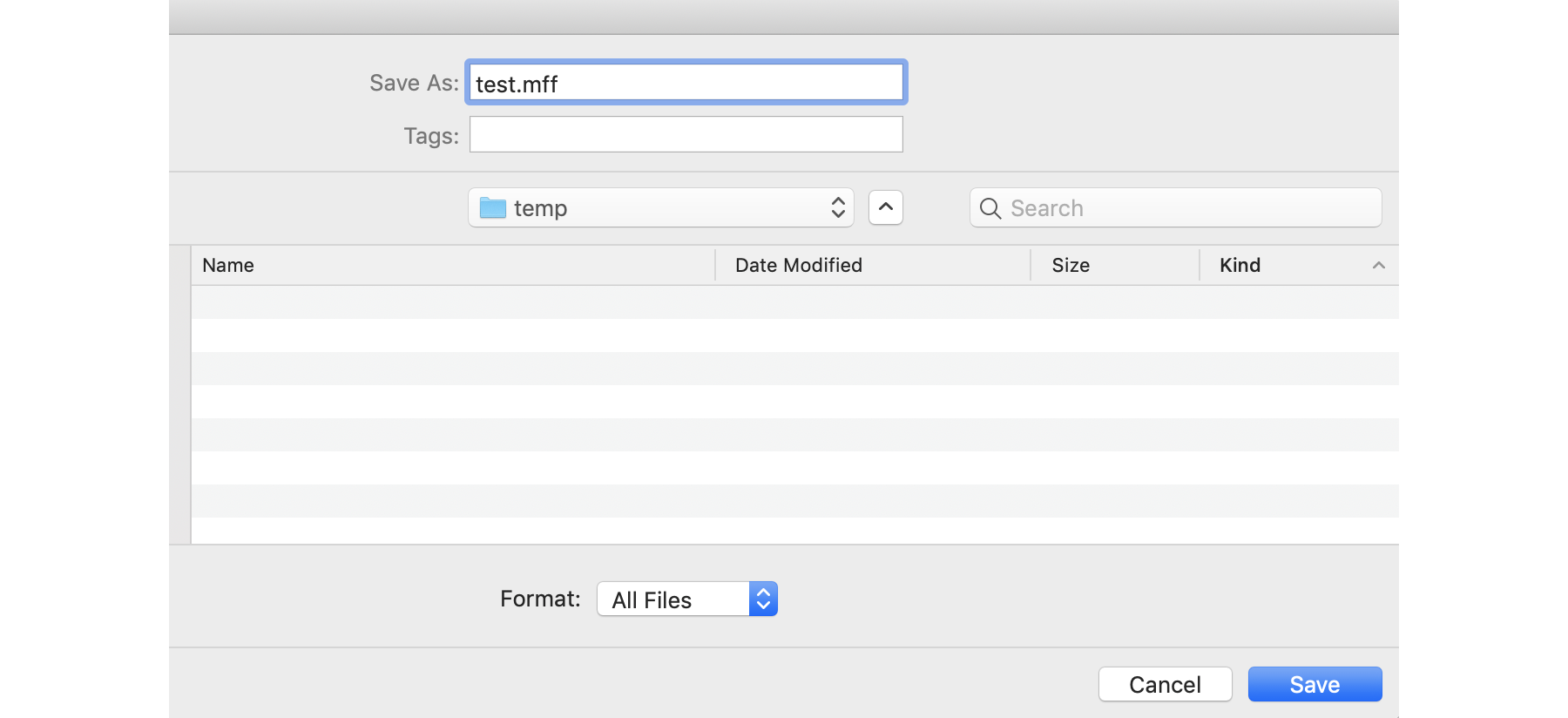Click the blue Format popup arrows

(763, 599)
